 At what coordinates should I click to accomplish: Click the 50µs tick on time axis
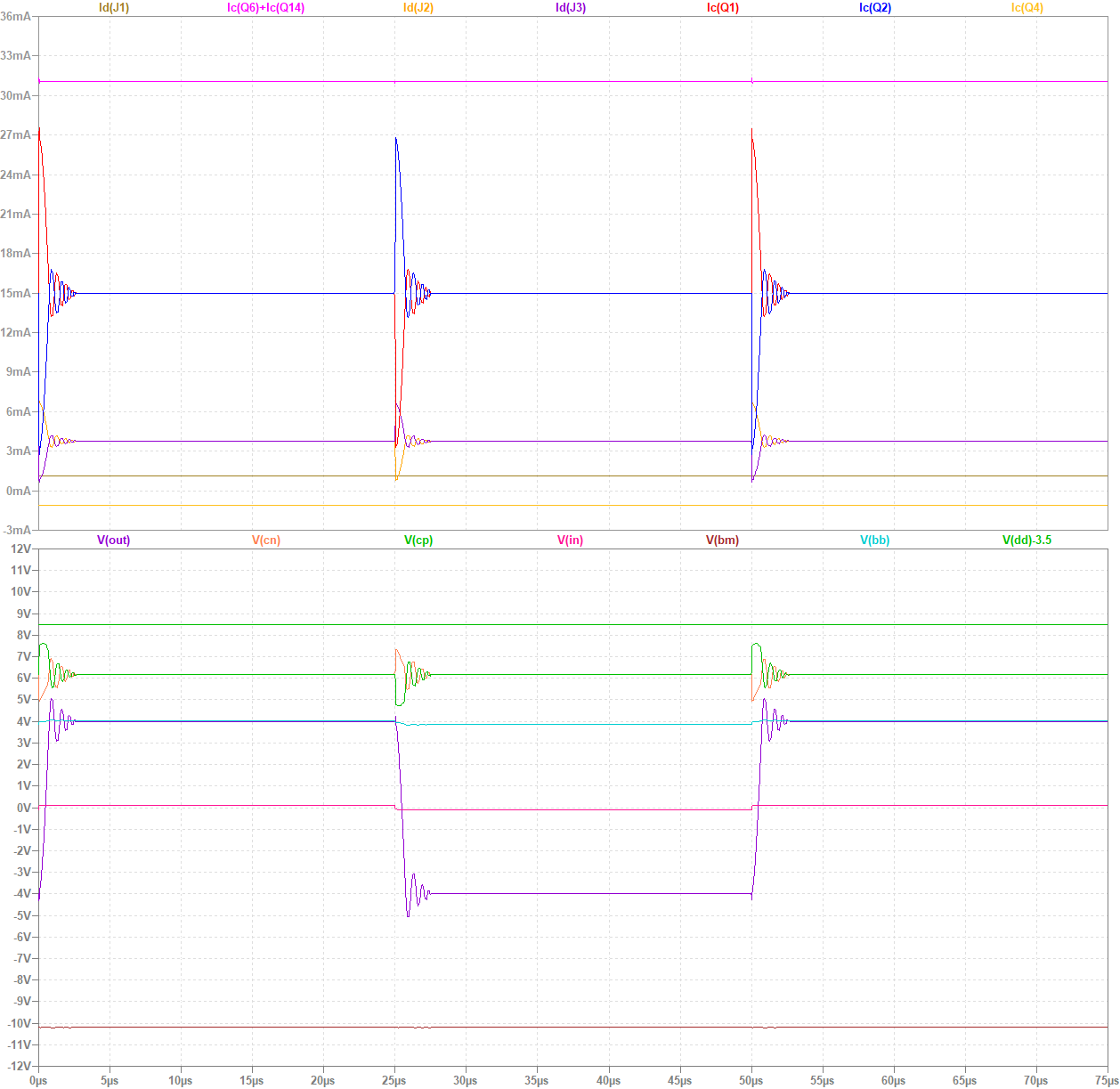(751, 1080)
